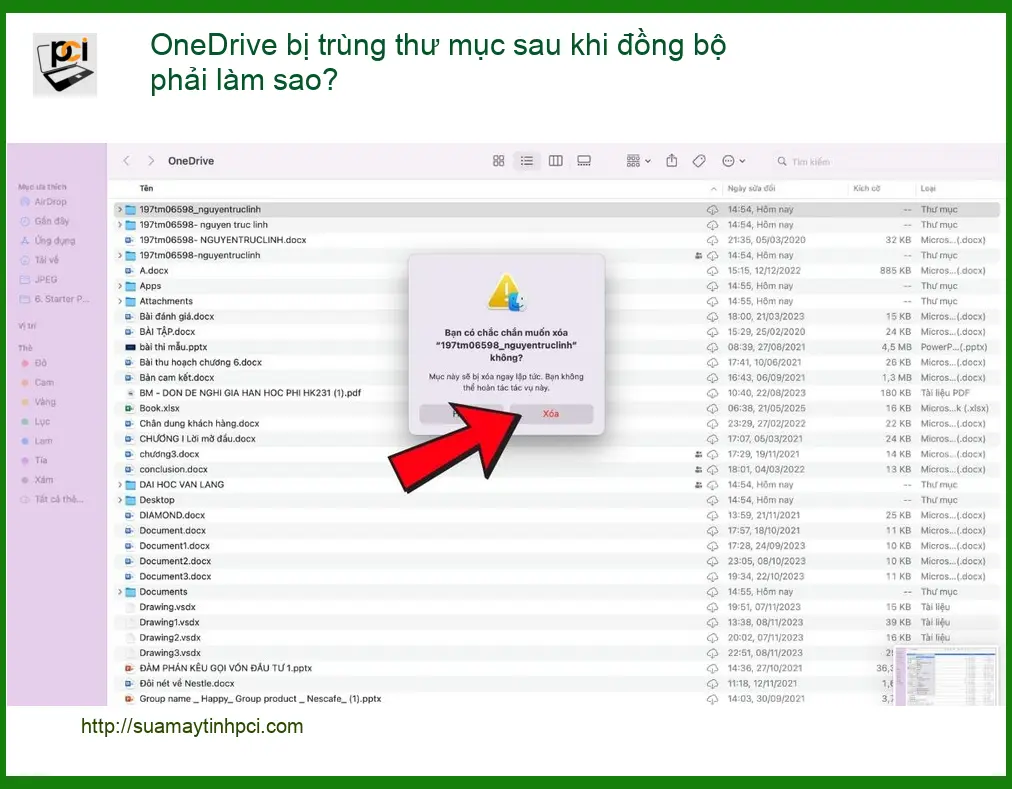
Task: Expand folder 197tm06598-nguyentruclinh
Action: pos(119,255)
